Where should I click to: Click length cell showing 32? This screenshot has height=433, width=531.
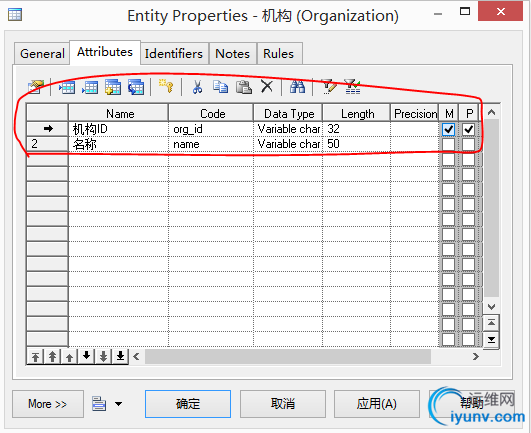tap(356, 129)
